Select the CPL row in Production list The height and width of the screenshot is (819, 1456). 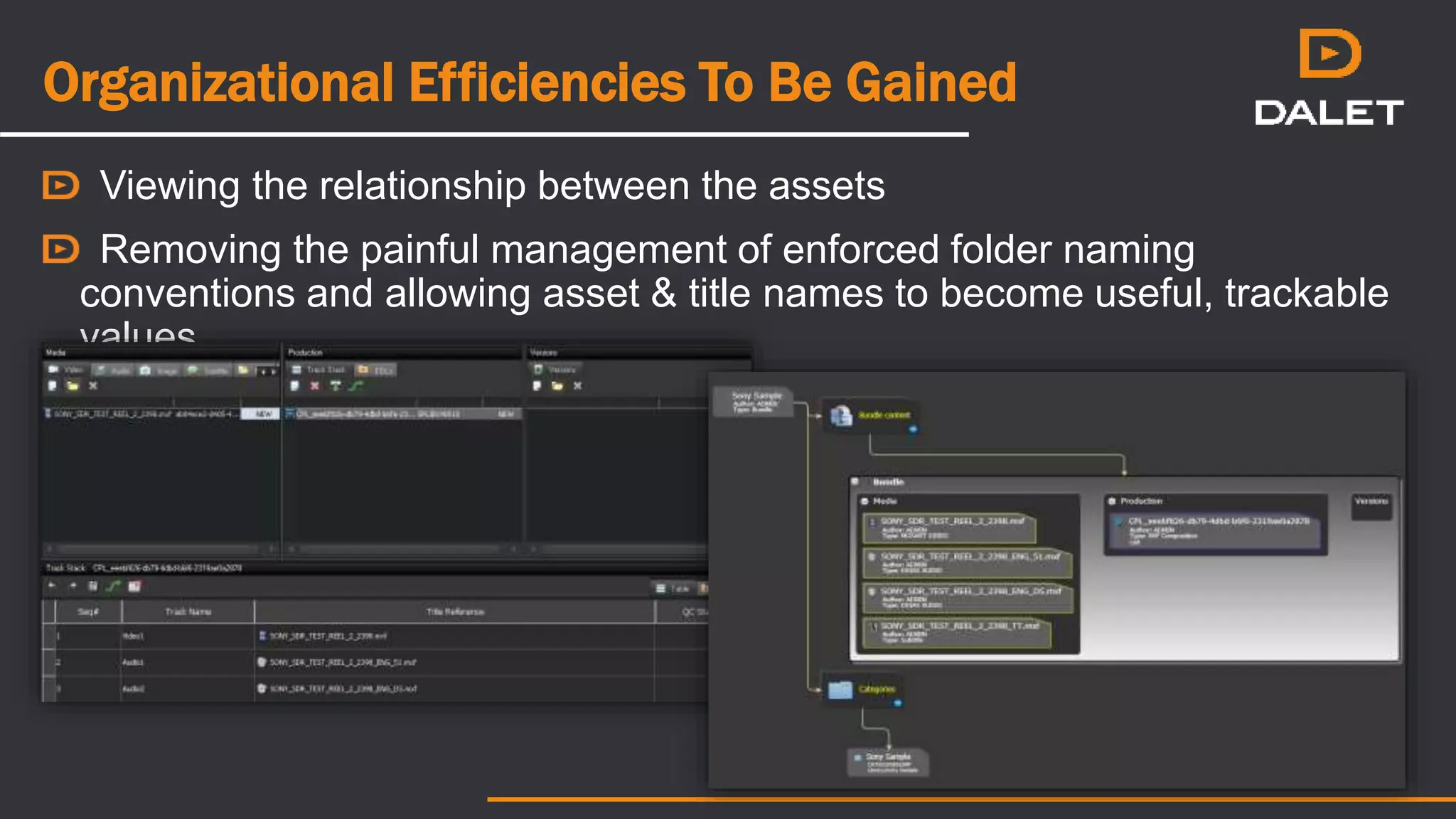pos(402,414)
